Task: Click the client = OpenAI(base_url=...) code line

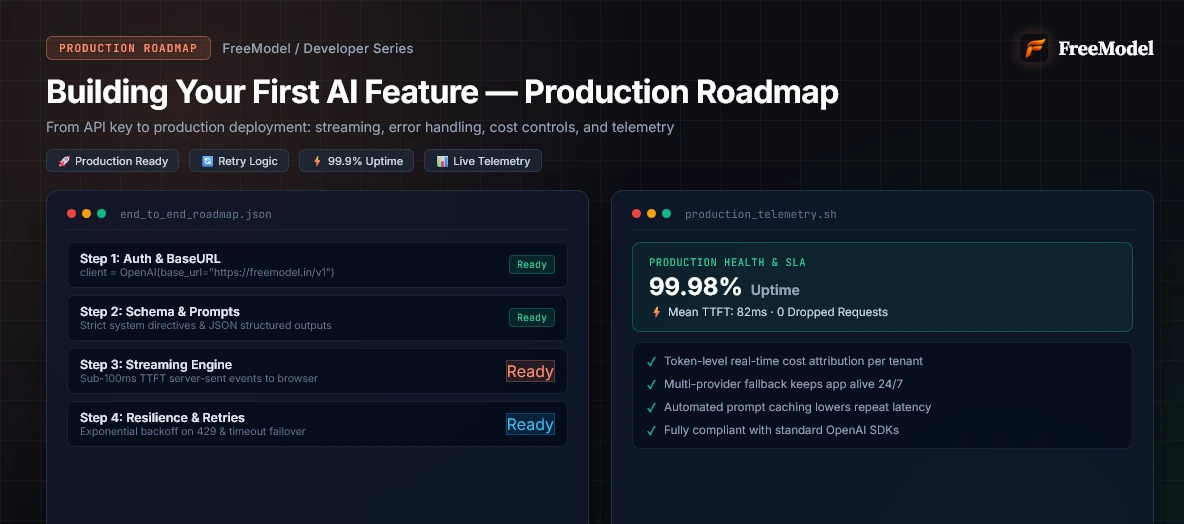Action: [x=207, y=272]
